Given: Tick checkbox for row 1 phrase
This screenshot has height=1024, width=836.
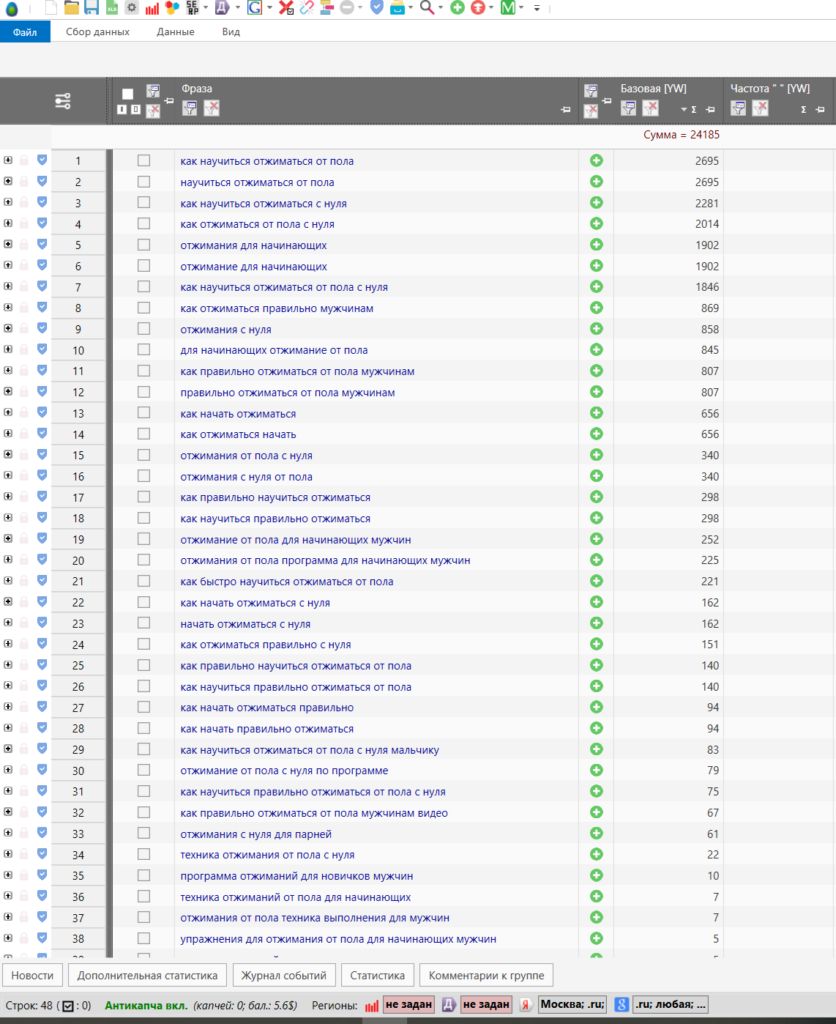Looking at the screenshot, I should 144,161.
